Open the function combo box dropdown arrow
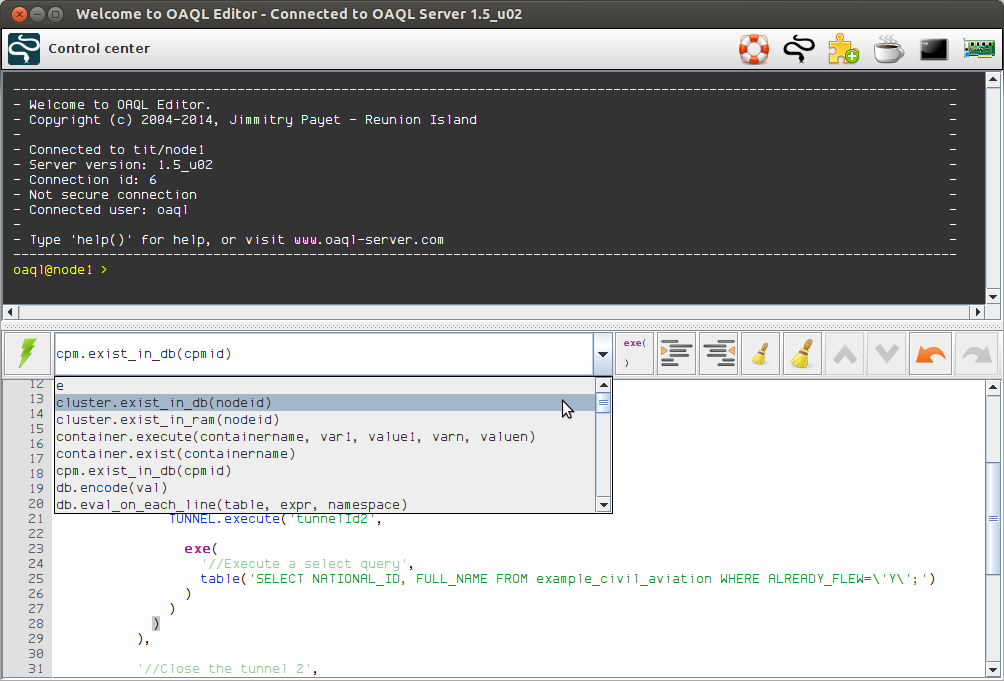Image resolution: width=1004 pixels, height=681 pixels. click(x=602, y=354)
